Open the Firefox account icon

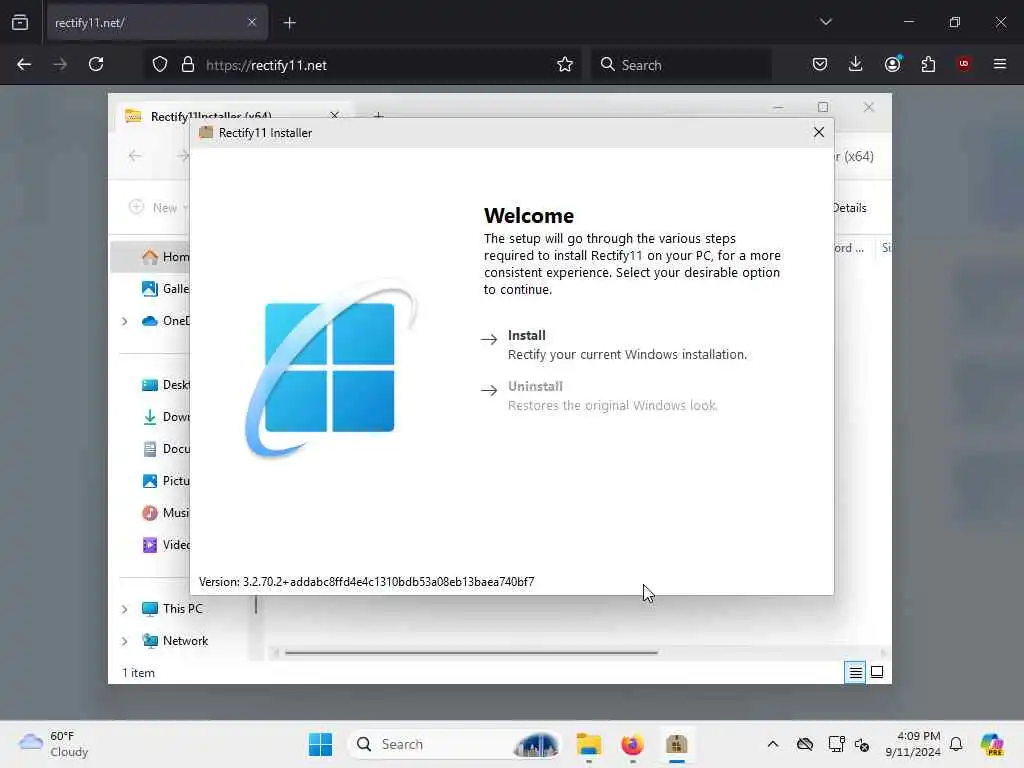click(x=892, y=65)
